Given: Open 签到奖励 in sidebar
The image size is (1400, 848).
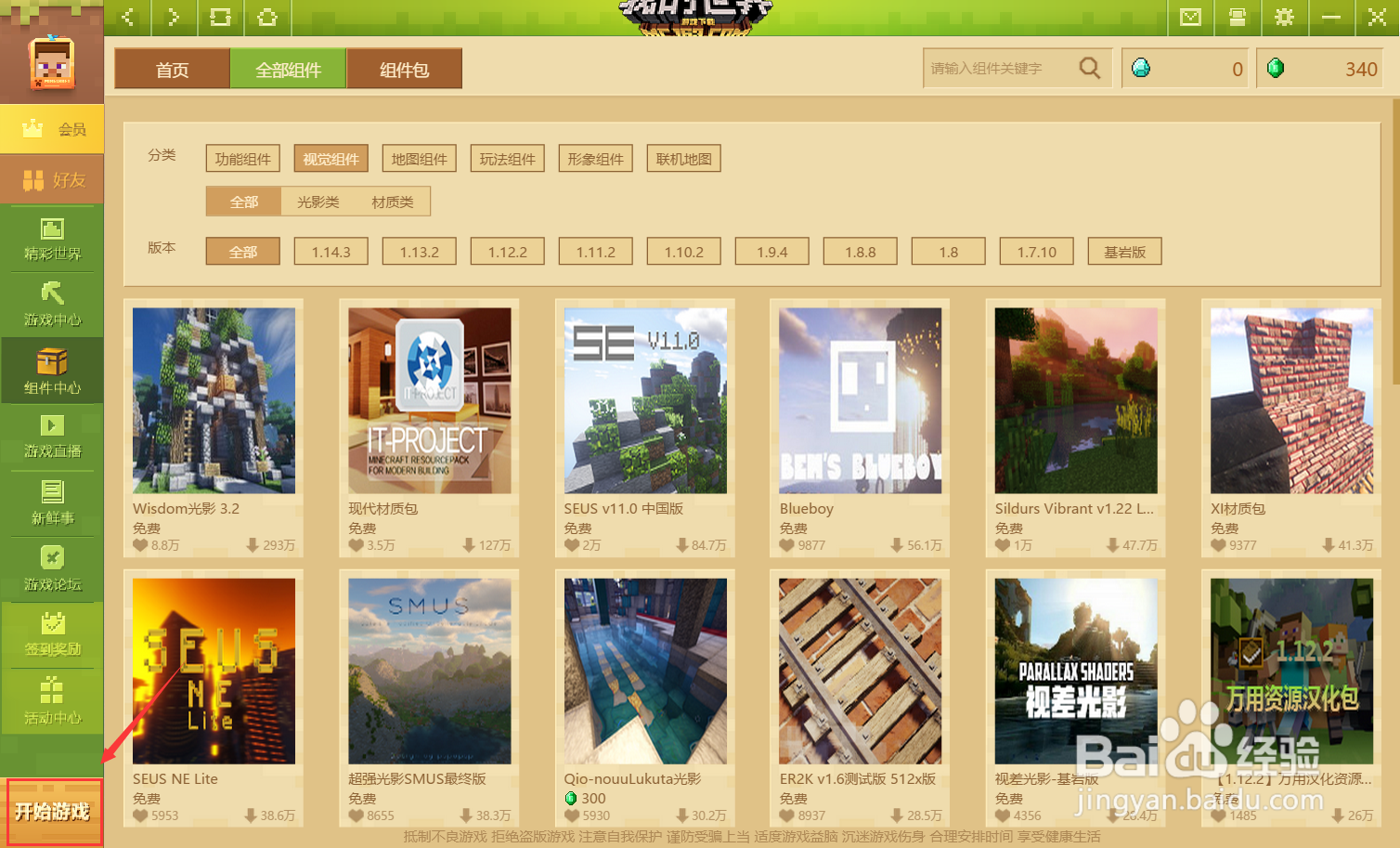Looking at the screenshot, I should tap(52, 635).
